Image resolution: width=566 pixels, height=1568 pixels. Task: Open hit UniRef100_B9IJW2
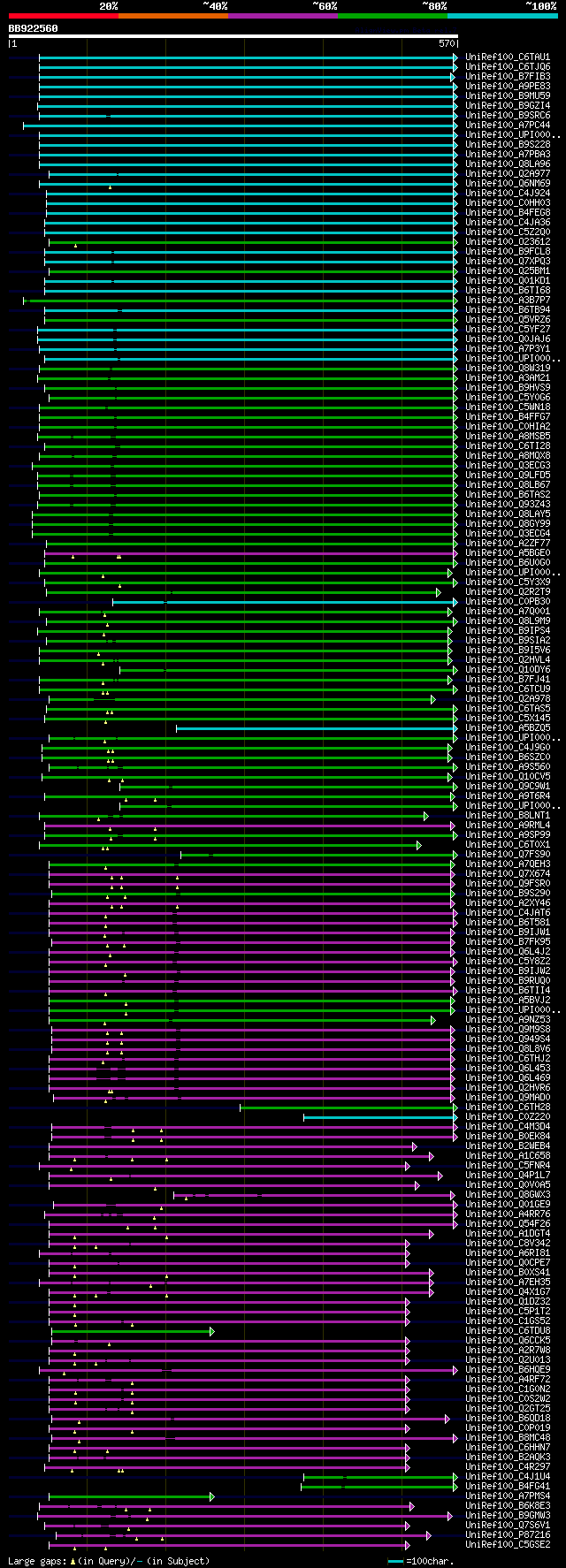508,971
